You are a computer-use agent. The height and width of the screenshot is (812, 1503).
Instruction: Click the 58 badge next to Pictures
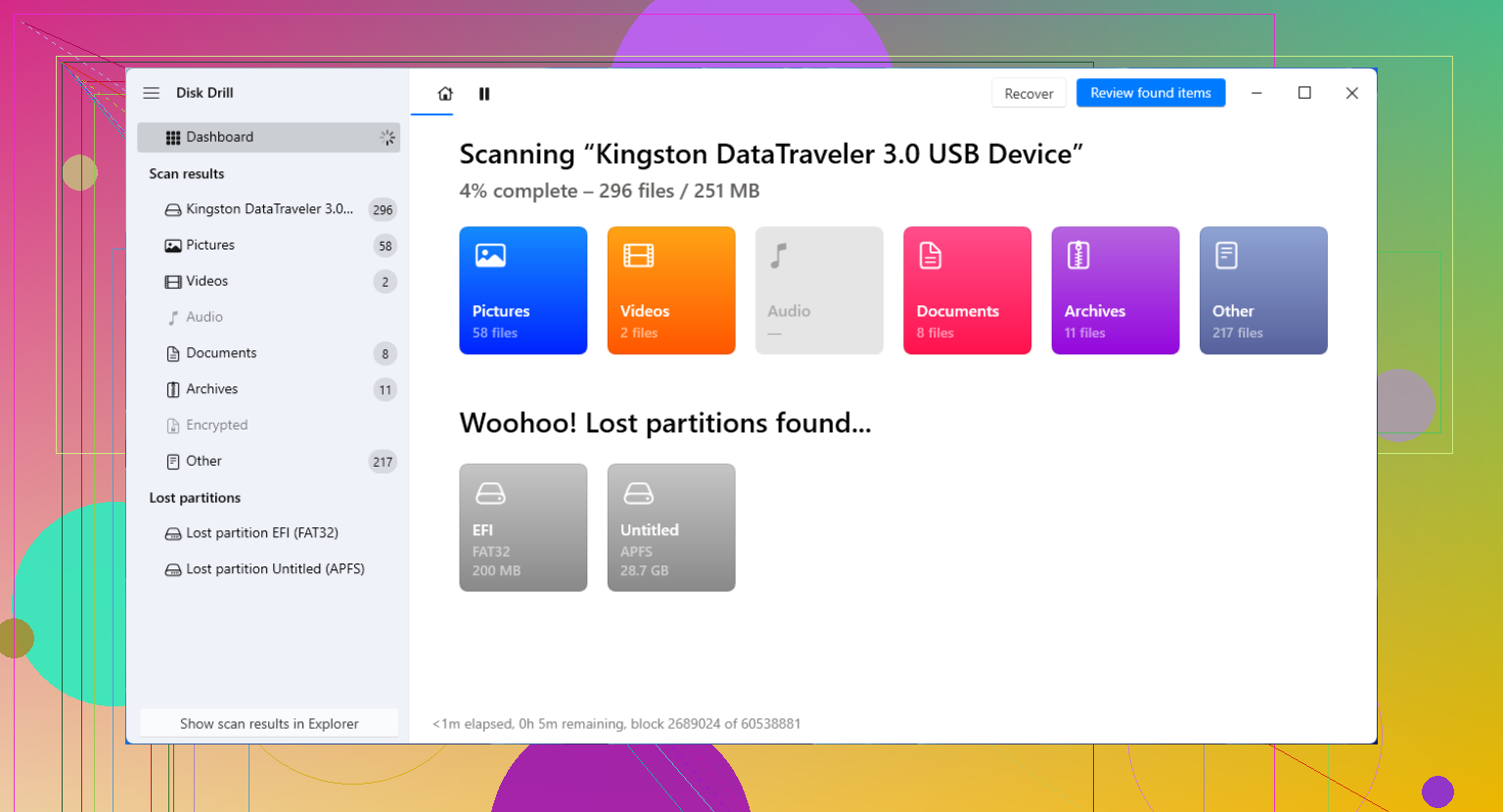pos(386,246)
